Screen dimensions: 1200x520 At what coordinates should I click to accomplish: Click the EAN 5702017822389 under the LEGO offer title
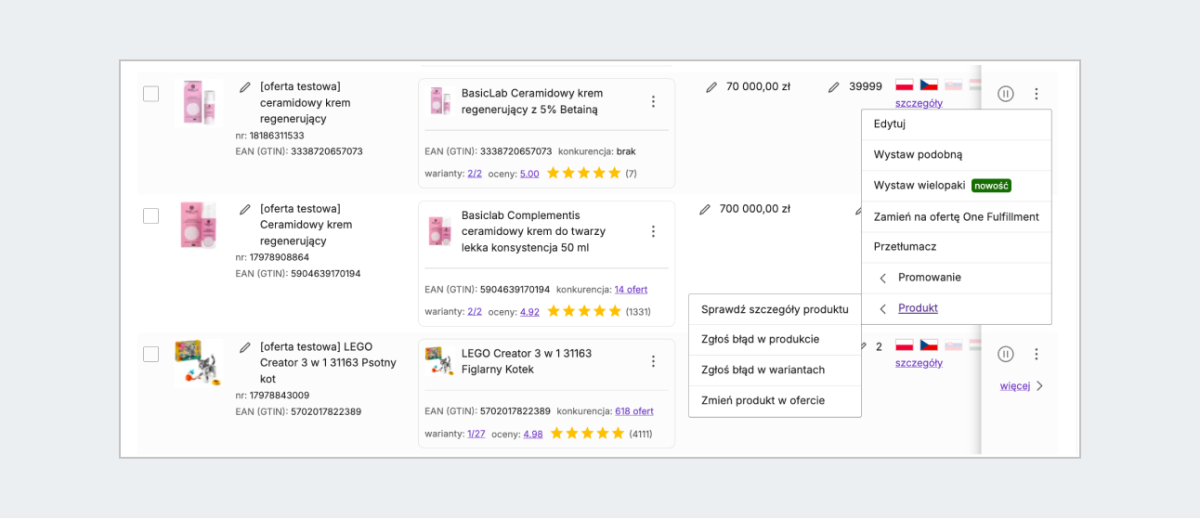click(x=325, y=411)
